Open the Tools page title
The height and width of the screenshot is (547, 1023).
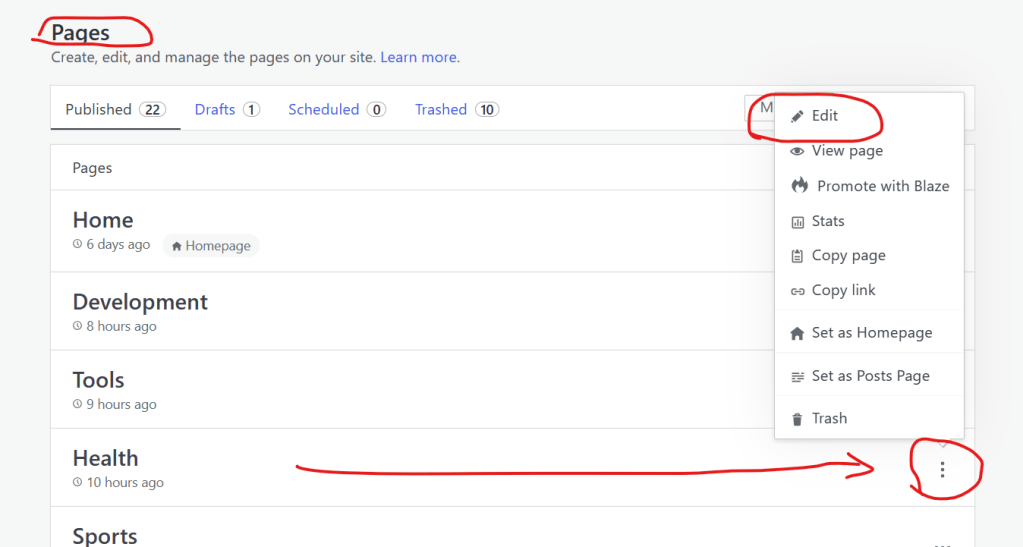[x=98, y=380]
